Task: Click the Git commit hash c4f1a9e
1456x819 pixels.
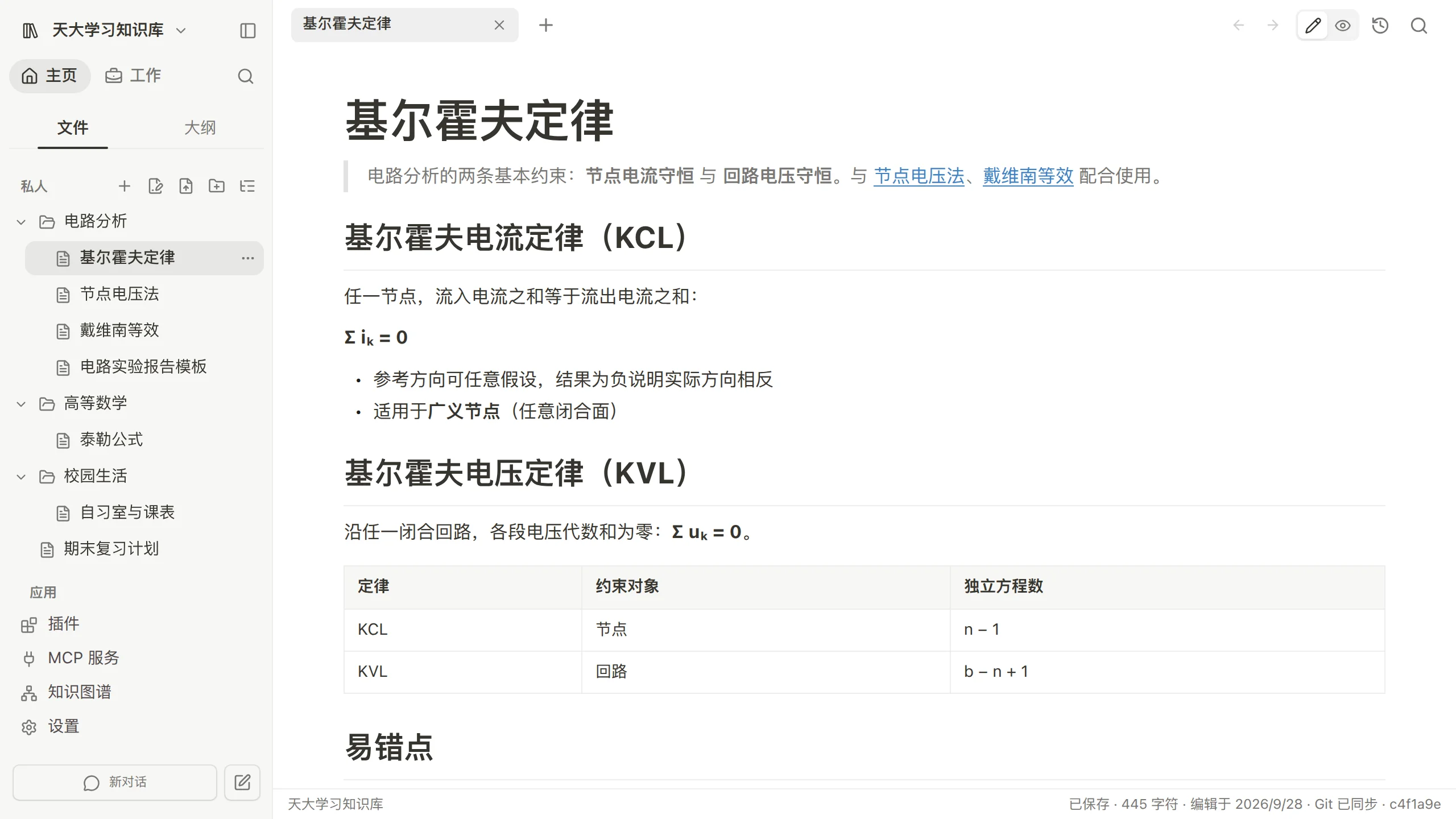Action: pyautogui.click(x=1415, y=804)
